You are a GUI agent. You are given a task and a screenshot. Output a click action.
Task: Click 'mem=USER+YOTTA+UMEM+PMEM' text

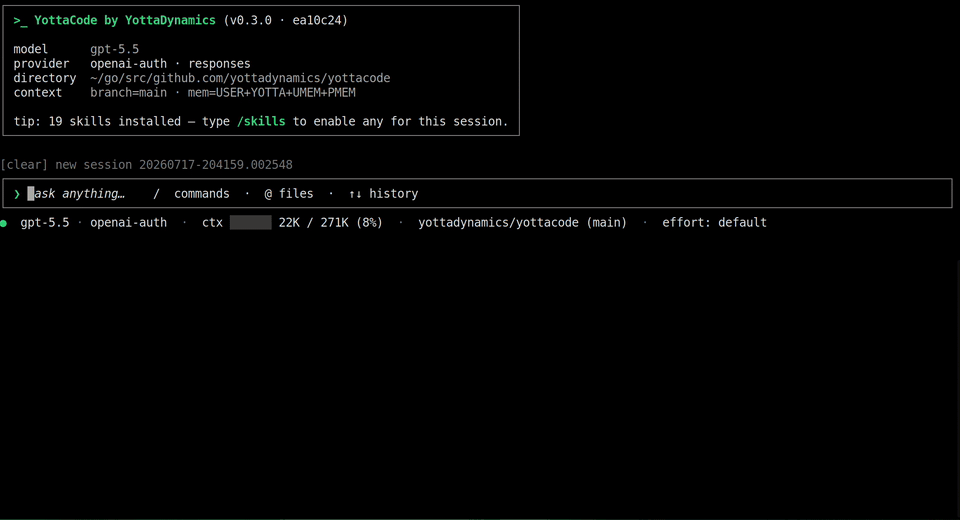pyautogui.click(x=271, y=92)
